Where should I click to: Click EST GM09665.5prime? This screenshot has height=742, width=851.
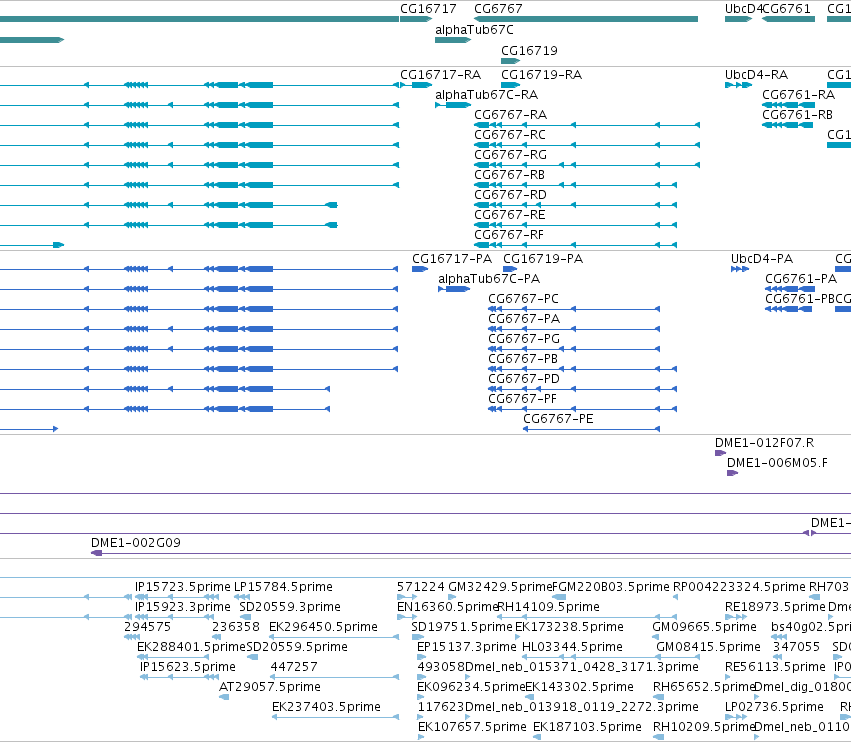click(704, 626)
